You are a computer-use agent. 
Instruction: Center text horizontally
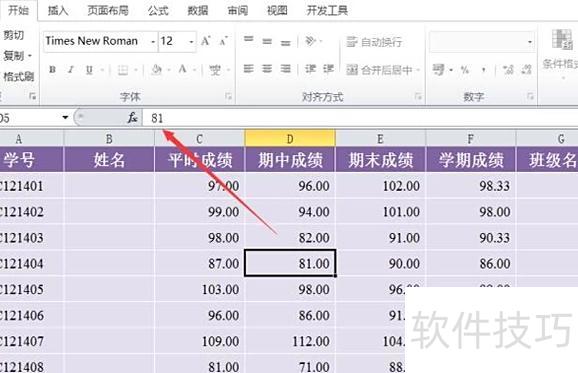[267, 69]
